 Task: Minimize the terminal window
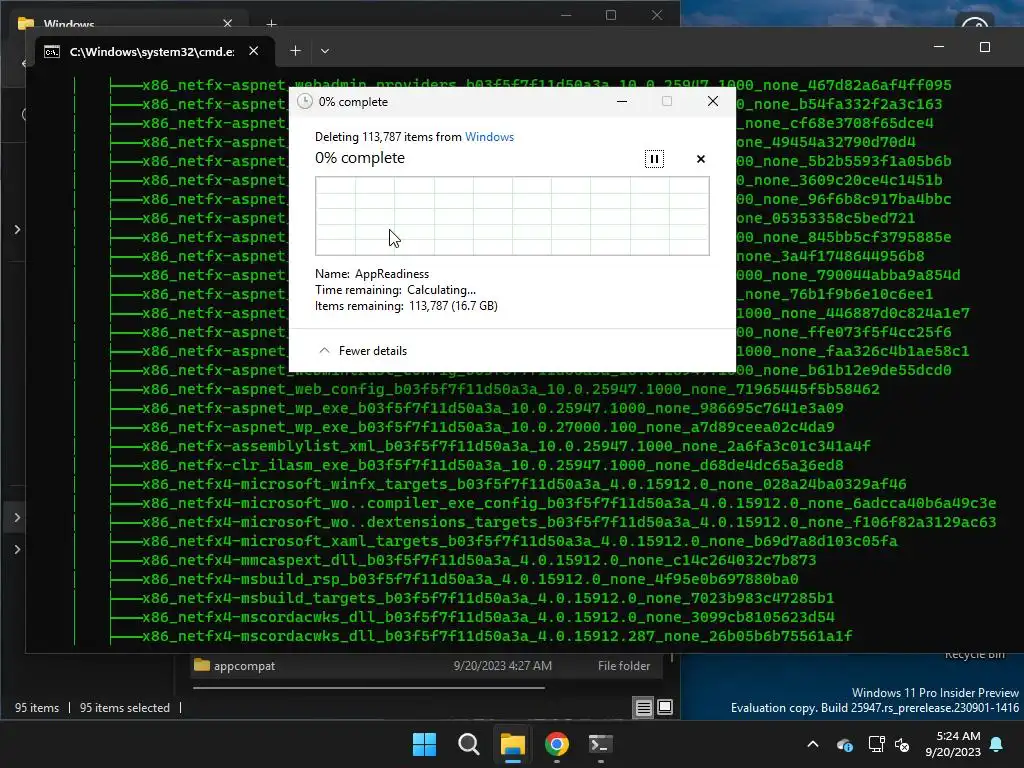pyautogui.click(x=938, y=47)
